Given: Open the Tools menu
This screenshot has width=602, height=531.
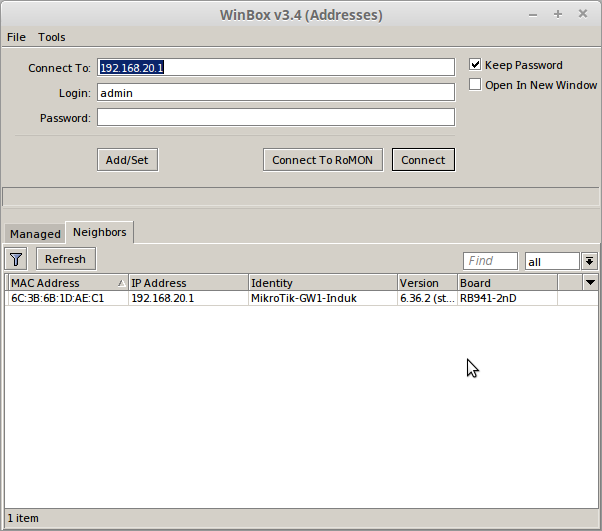Looking at the screenshot, I should (x=51, y=37).
